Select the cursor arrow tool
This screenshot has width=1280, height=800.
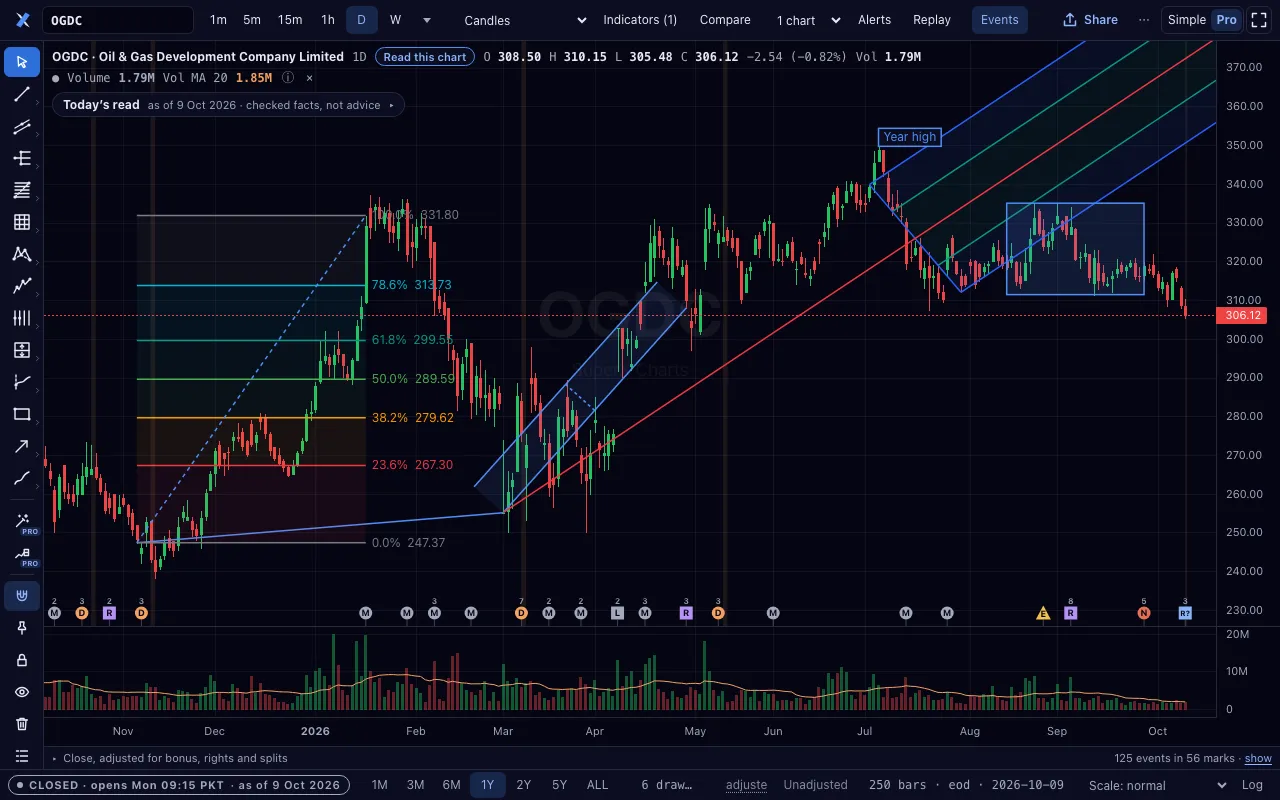(x=22, y=62)
